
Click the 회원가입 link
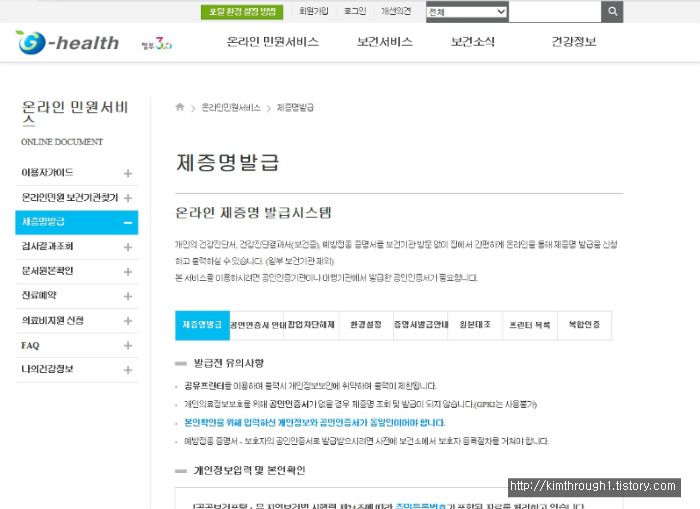click(x=314, y=11)
